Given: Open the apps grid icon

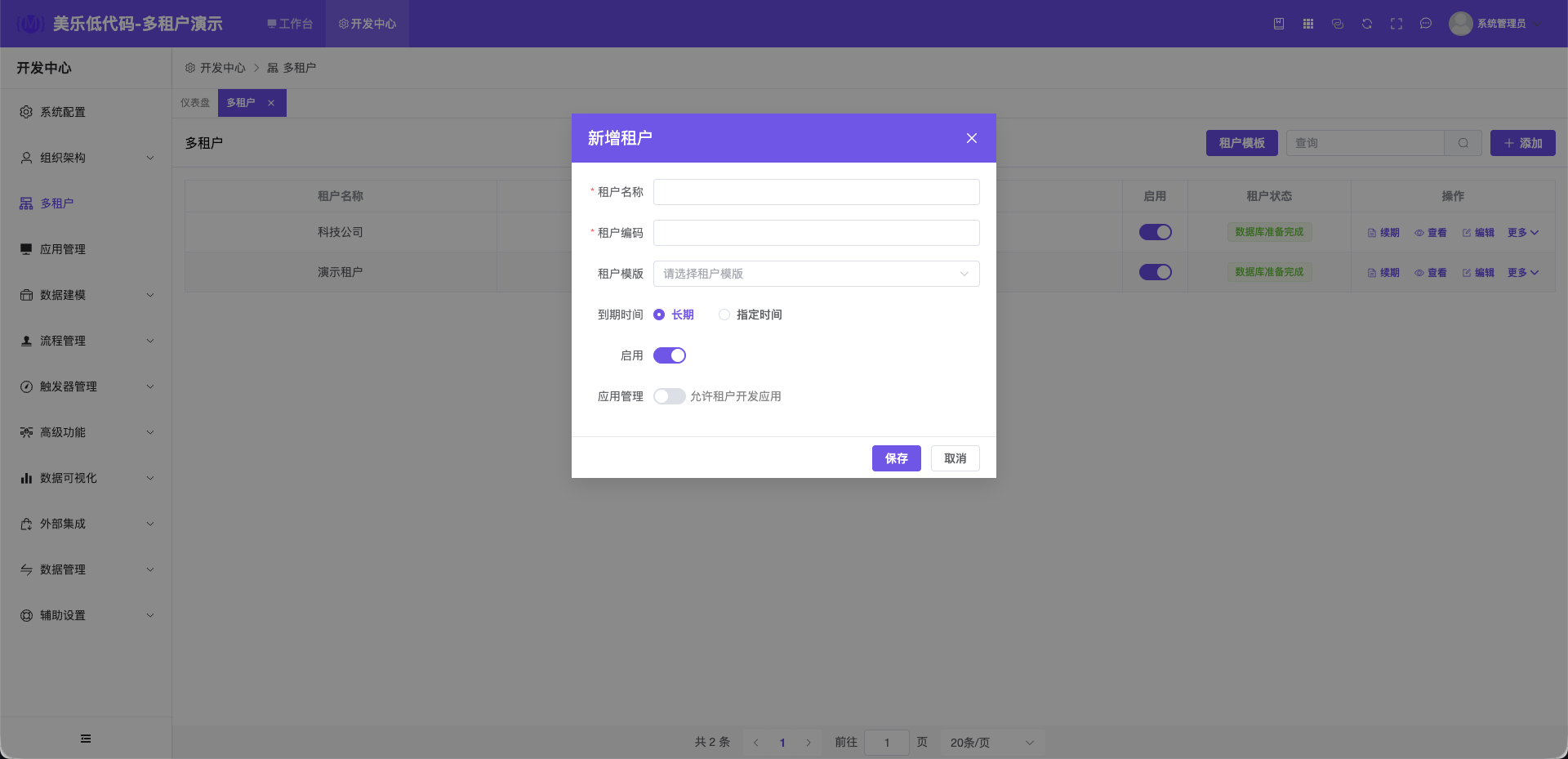Looking at the screenshot, I should point(1308,24).
